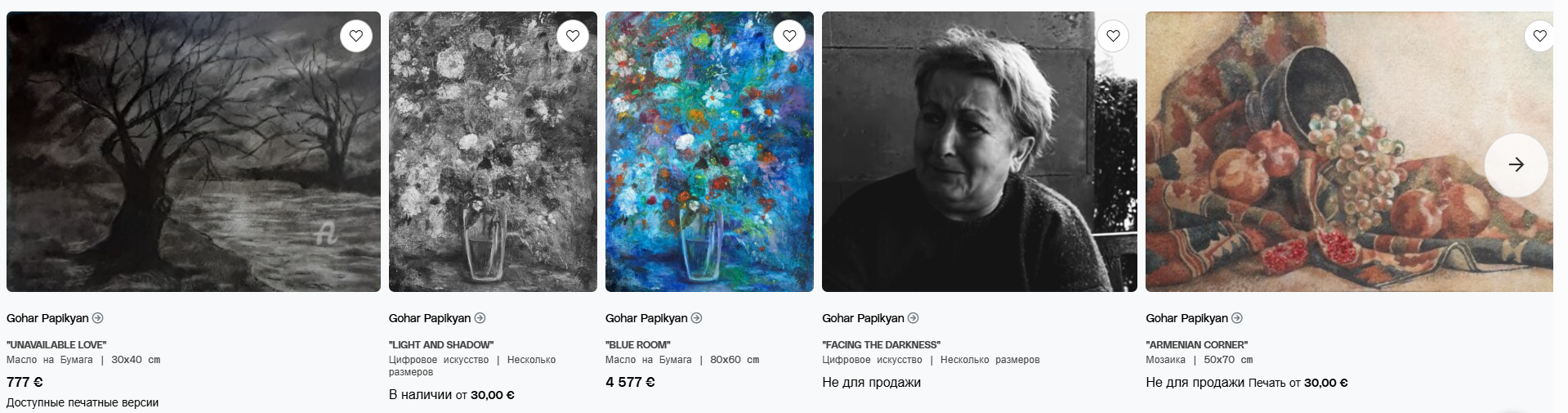Open artist arrow icon under "Unavailable Love"
This screenshot has width=1568, height=413.
pyautogui.click(x=98, y=318)
